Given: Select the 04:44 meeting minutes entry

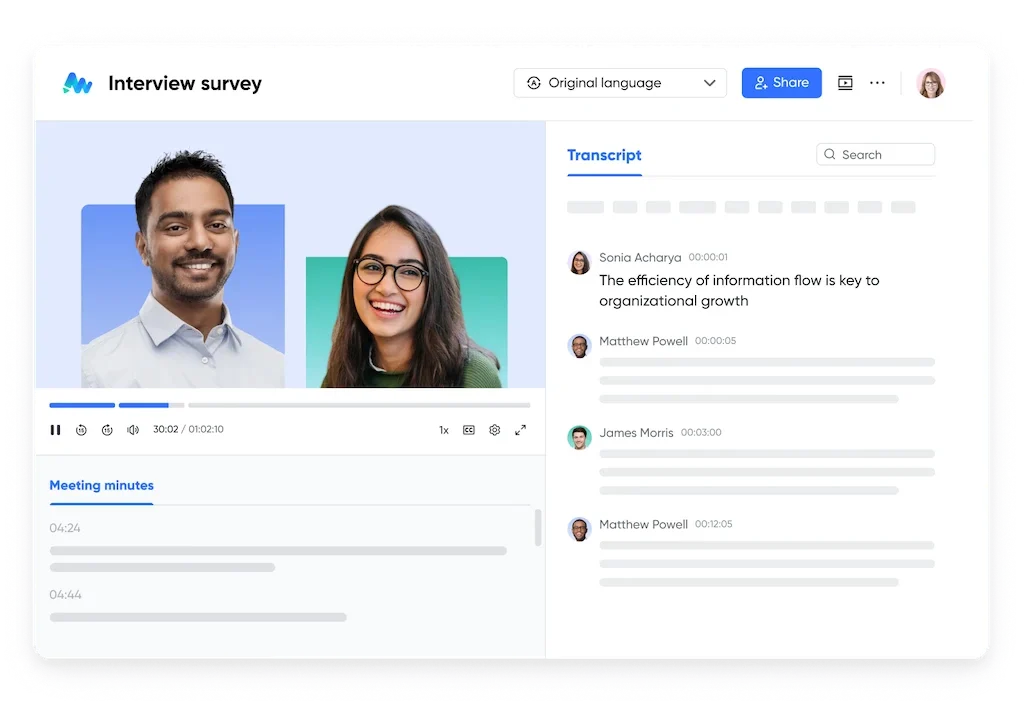Looking at the screenshot, I should (65, 595).
